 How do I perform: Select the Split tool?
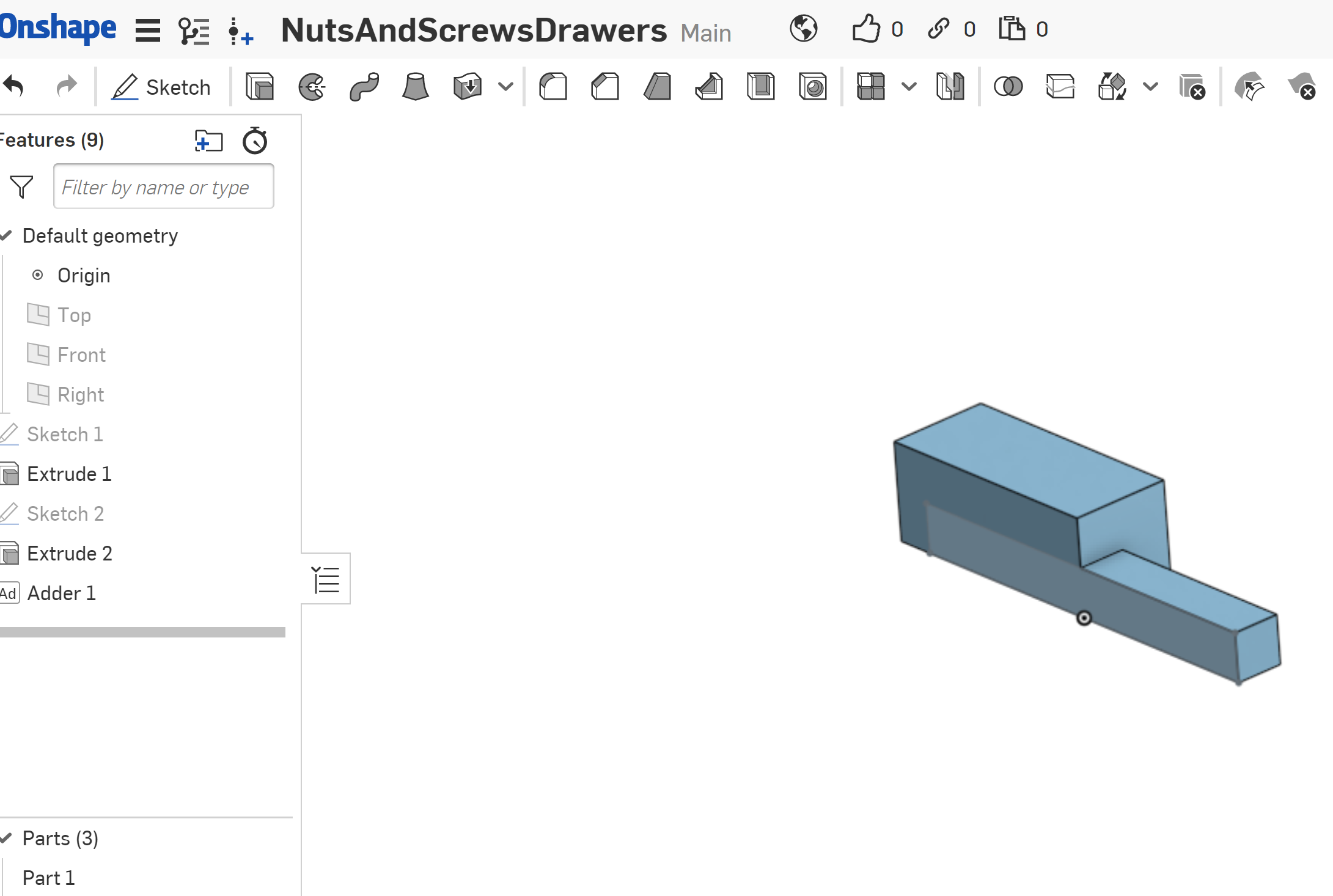click(x=1060, y=86)
